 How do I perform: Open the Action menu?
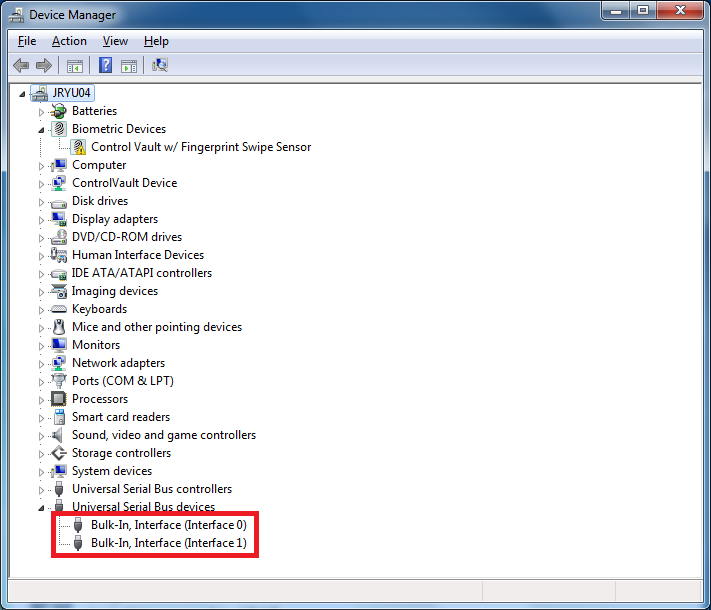point(69,41)
